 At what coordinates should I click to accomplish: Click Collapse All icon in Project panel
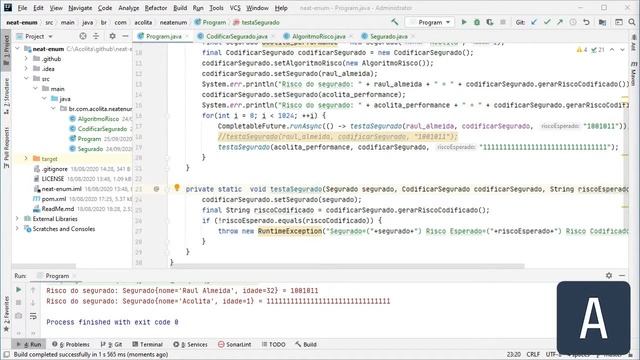click(96, 36)
